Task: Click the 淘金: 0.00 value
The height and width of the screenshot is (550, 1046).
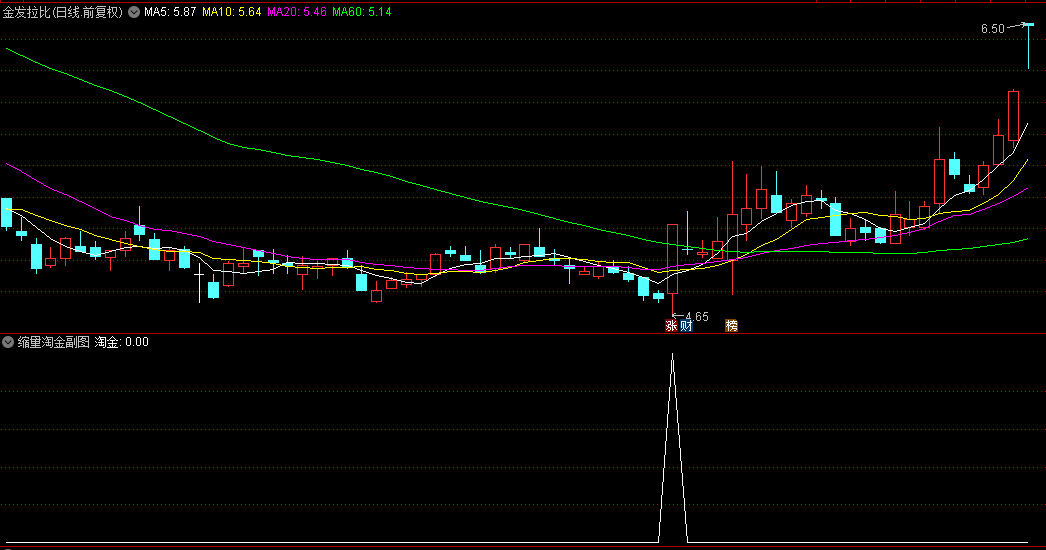Action: [121, 342]
